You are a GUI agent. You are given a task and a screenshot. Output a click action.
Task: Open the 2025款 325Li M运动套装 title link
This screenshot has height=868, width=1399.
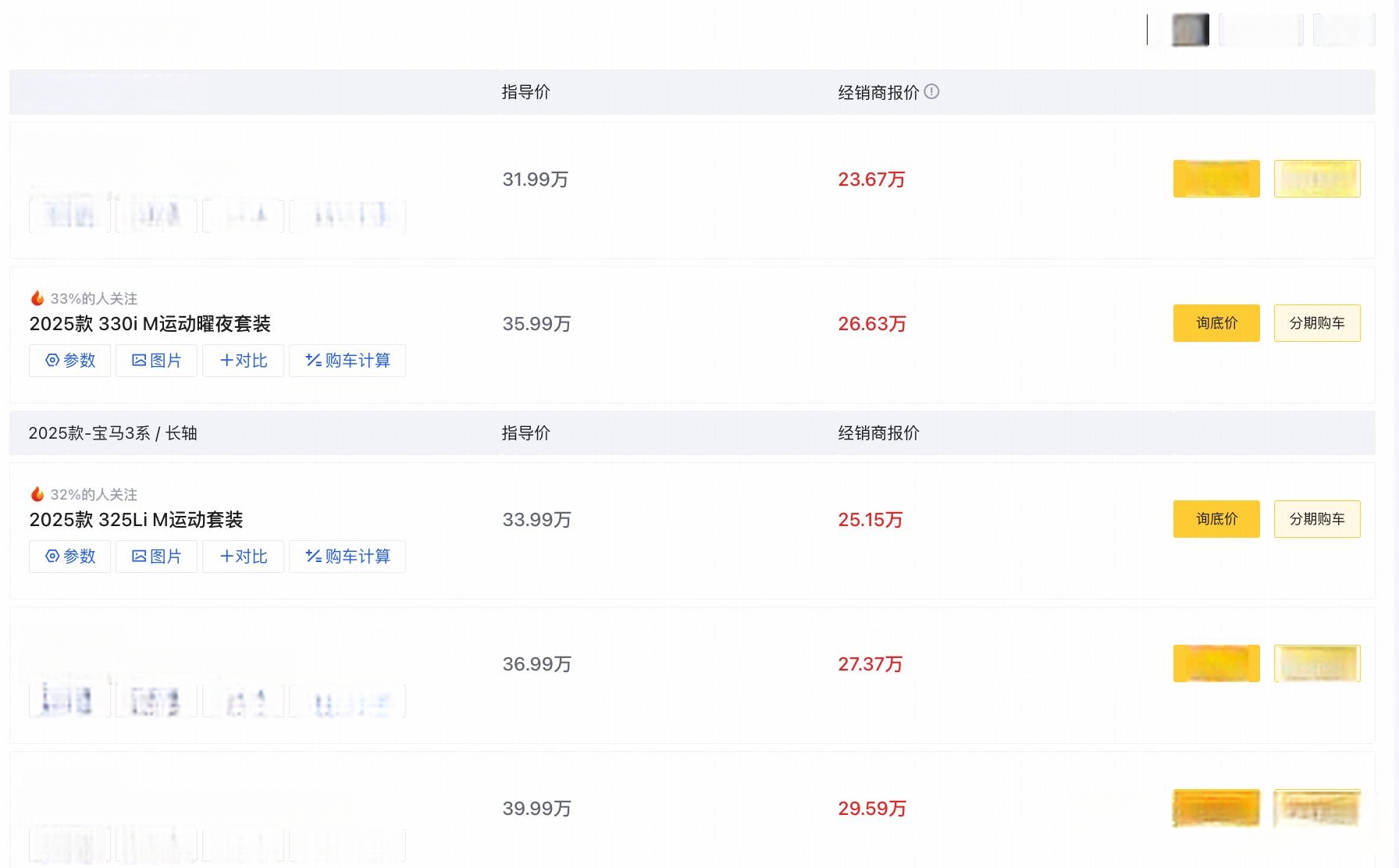pyautogui.click(x=136, y=520)
